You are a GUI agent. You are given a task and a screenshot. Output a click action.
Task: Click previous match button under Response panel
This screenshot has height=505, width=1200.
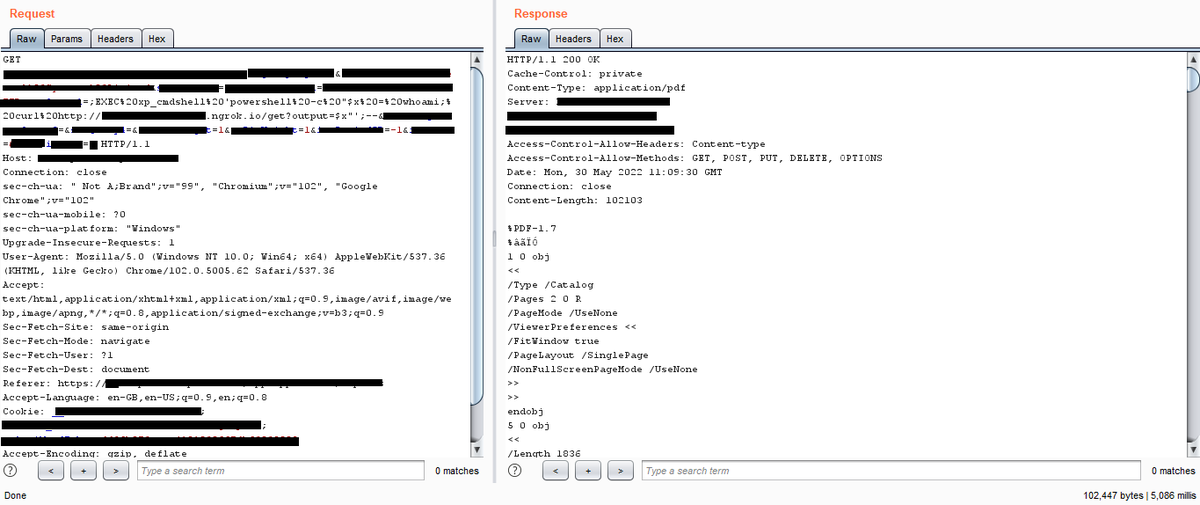[x=558, y=470]
